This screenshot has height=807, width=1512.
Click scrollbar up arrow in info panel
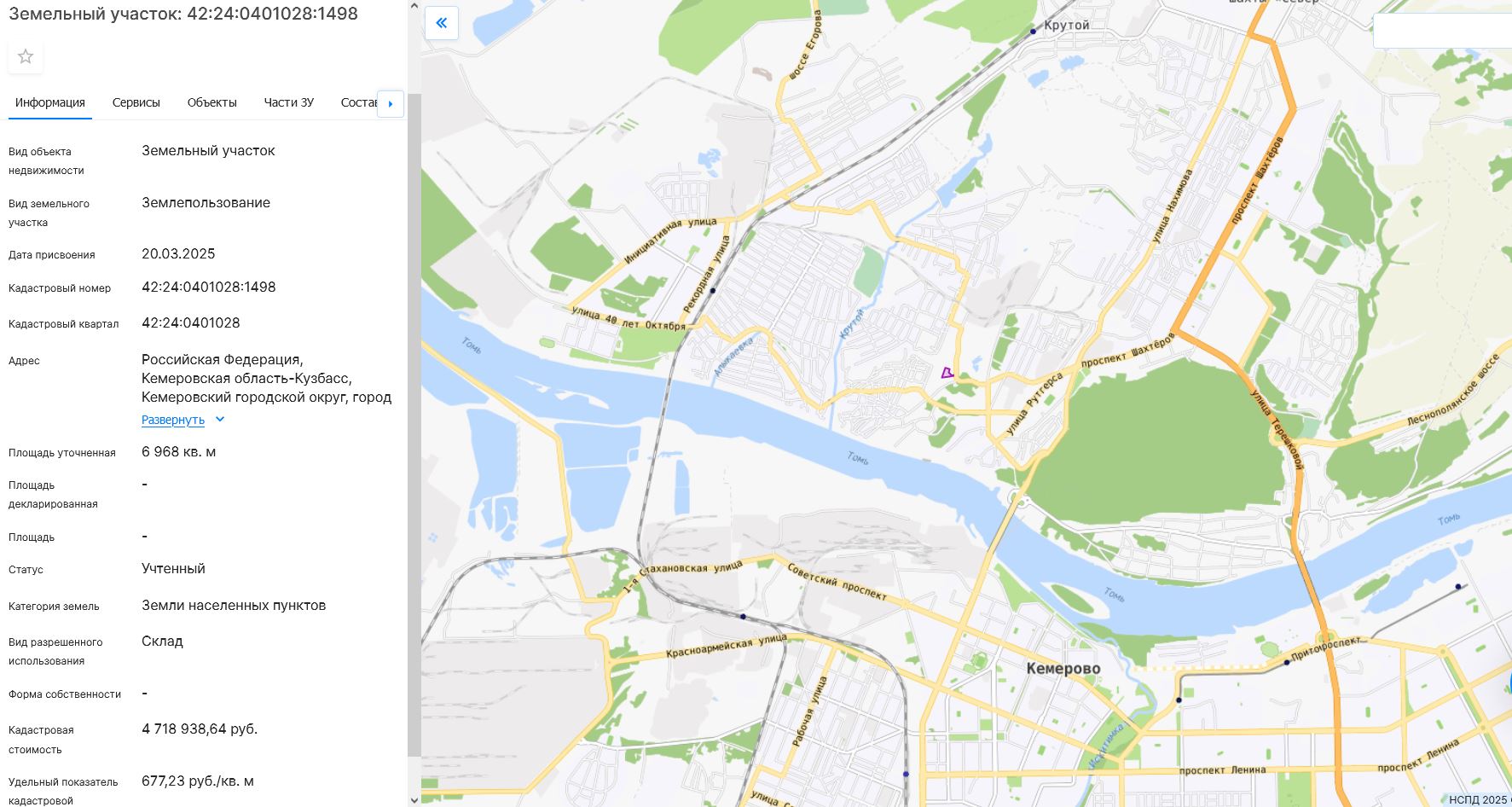tap(414, 6)
